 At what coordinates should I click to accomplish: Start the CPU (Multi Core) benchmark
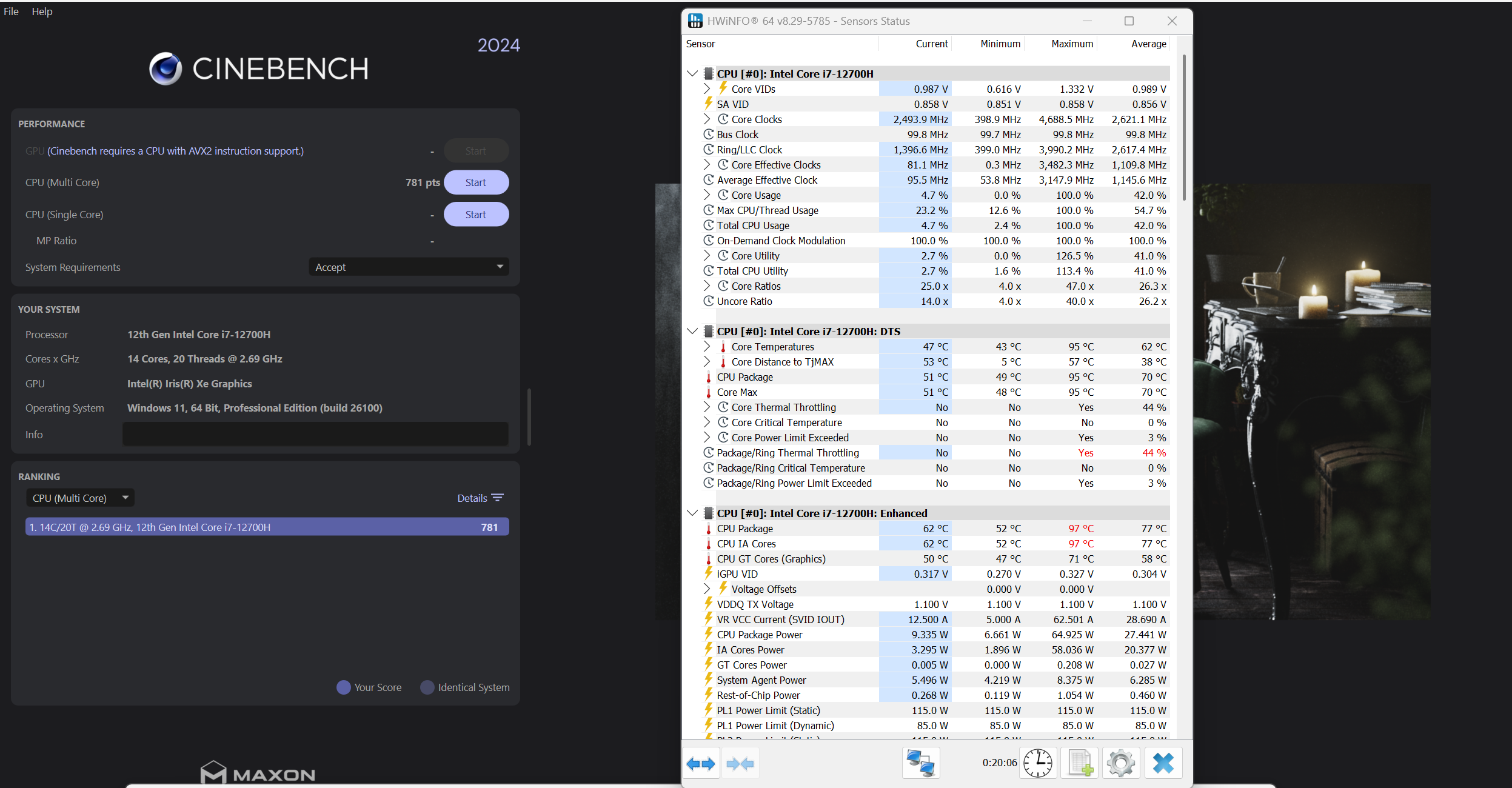point(476,182)
